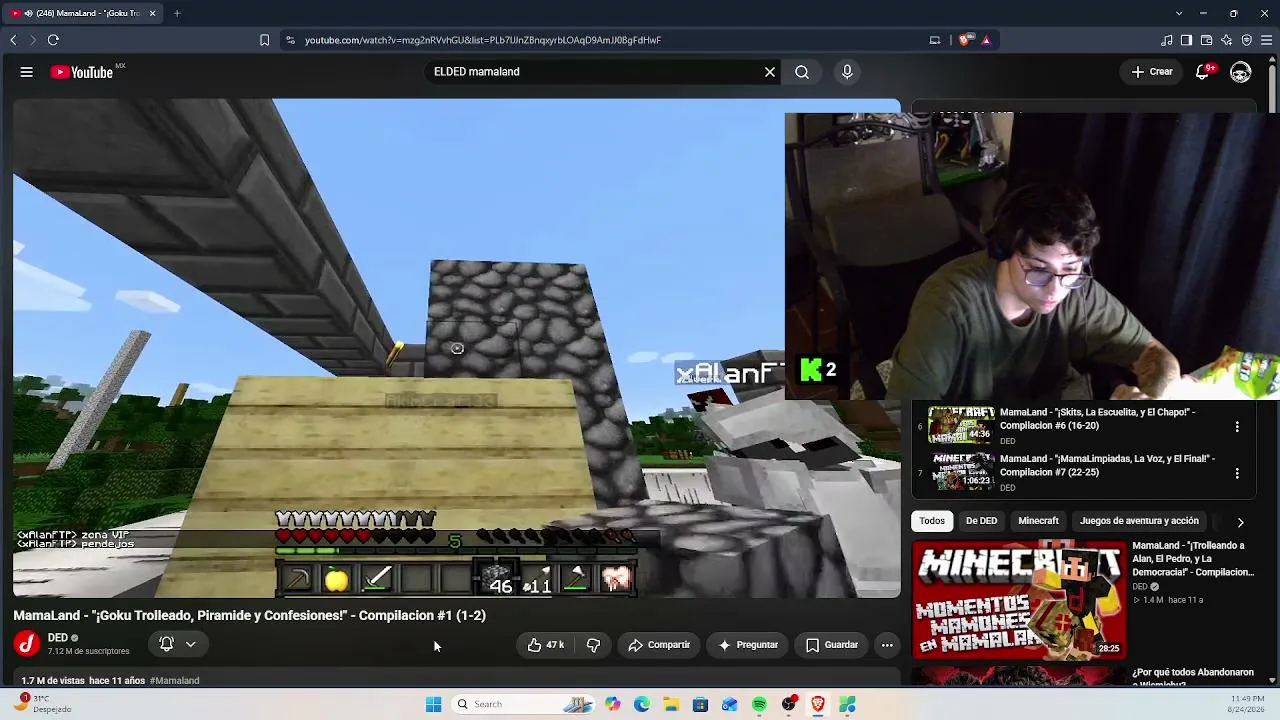Image resolution: width=1280 pixels, height=720 pixels.
Task: Open the #Mamaland hashtag link
Action: [174, 680]
